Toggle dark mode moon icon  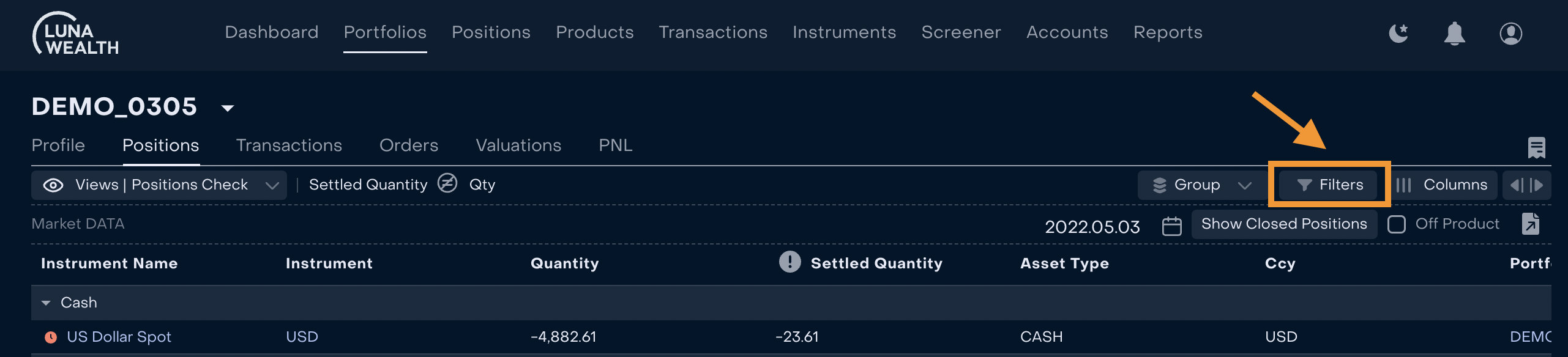[x=1398, y=33]
